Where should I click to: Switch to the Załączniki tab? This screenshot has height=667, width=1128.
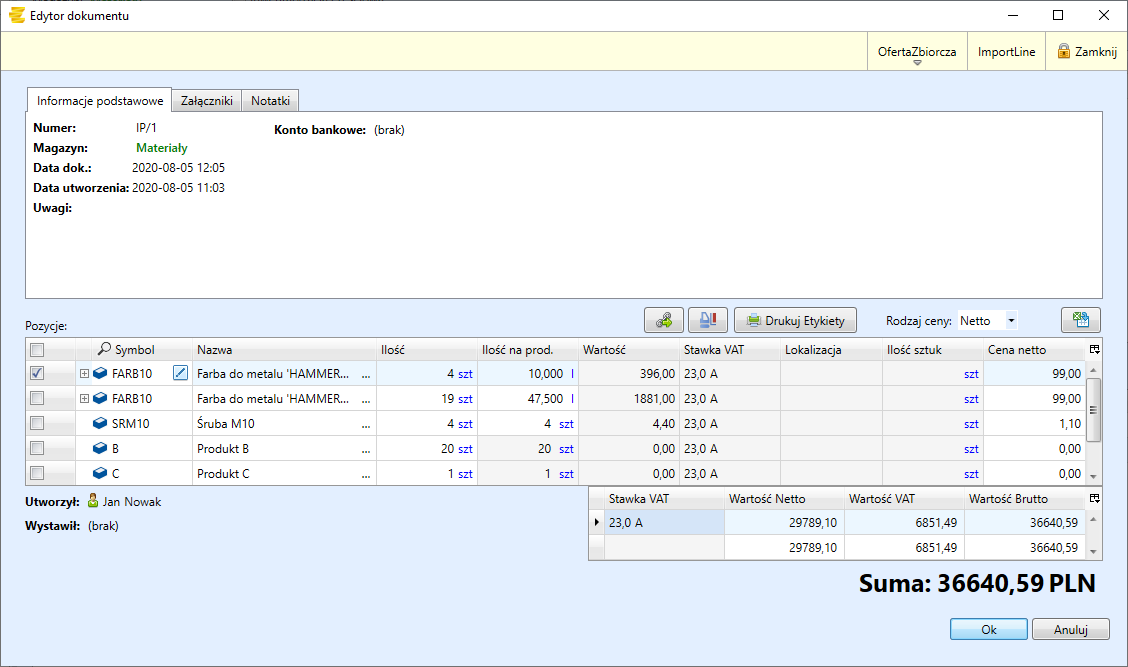[206, 101]
